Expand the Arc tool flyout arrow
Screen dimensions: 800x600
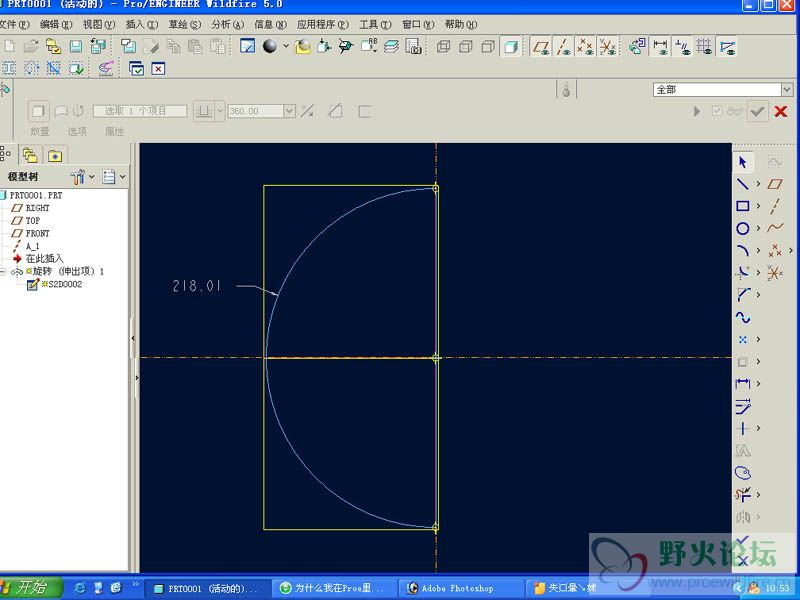tap(758, 250)
